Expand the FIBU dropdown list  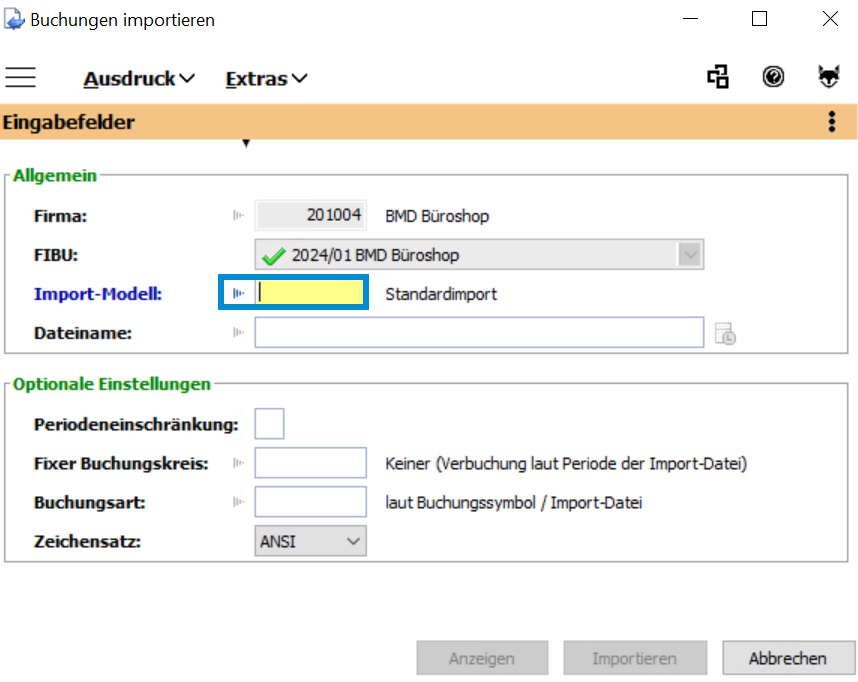click(689, 255)
